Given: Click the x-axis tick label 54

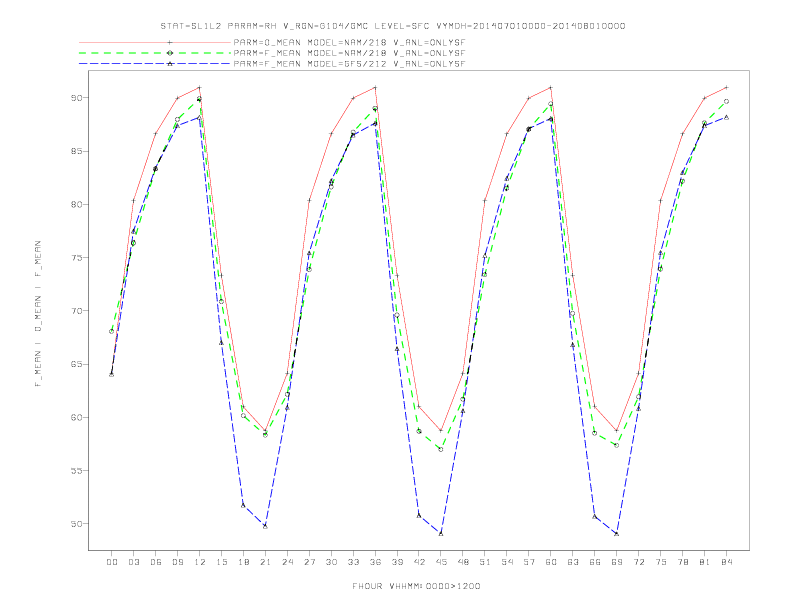Looking at the screenshot, I should coord(507,562).
